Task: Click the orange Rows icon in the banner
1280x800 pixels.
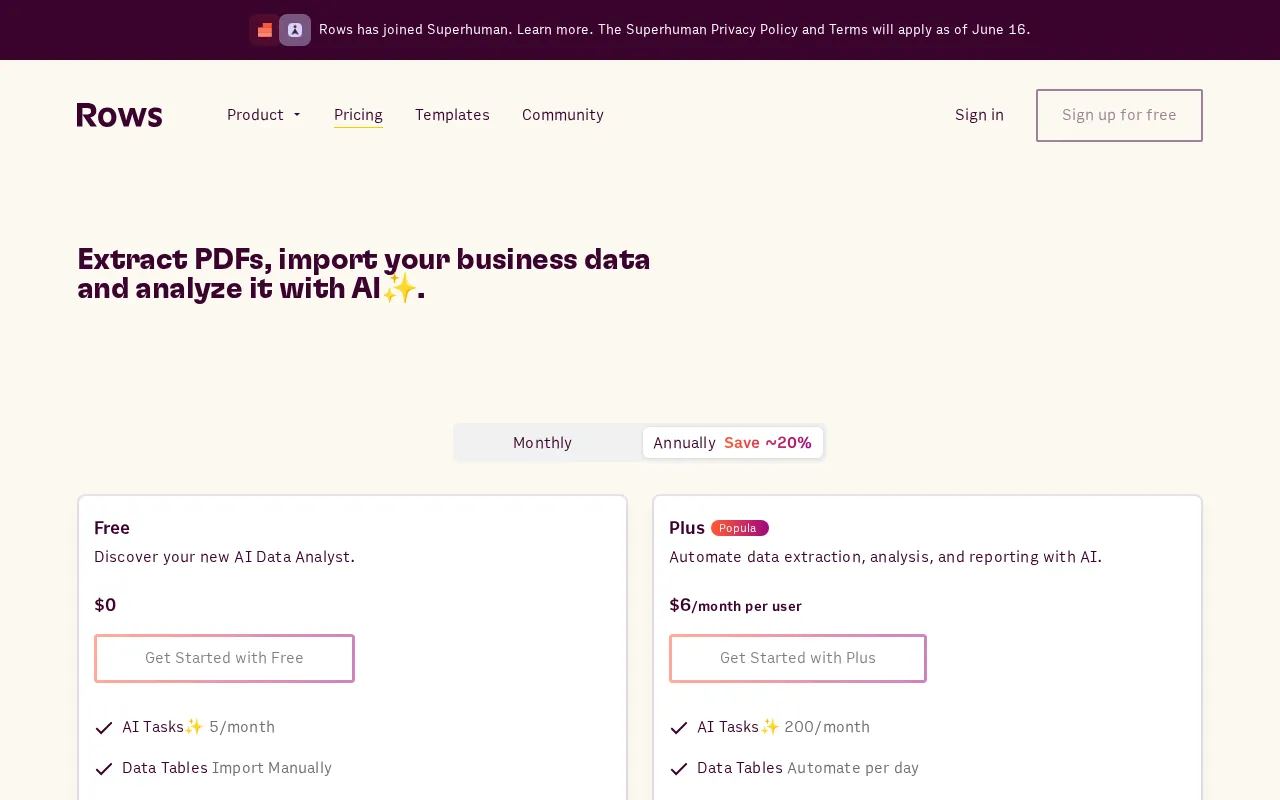Action: point(264,30)
